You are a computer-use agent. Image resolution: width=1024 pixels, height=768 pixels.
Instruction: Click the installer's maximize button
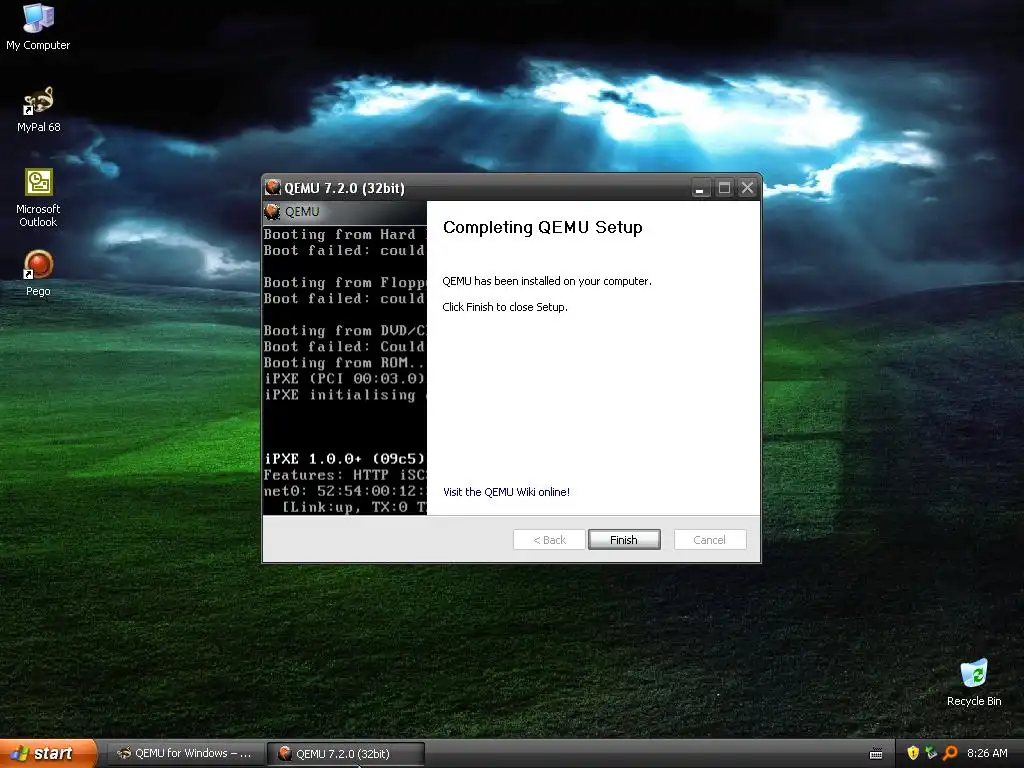click(724, 188)
